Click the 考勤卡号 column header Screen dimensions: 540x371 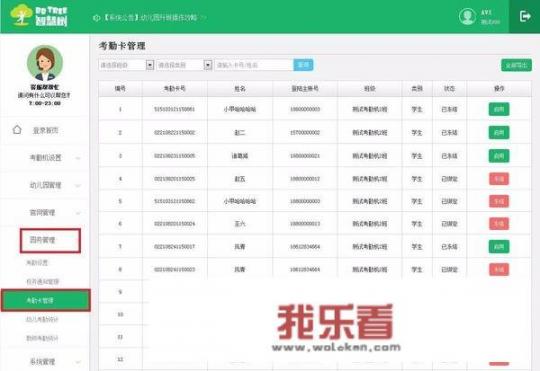click(175, 89)
